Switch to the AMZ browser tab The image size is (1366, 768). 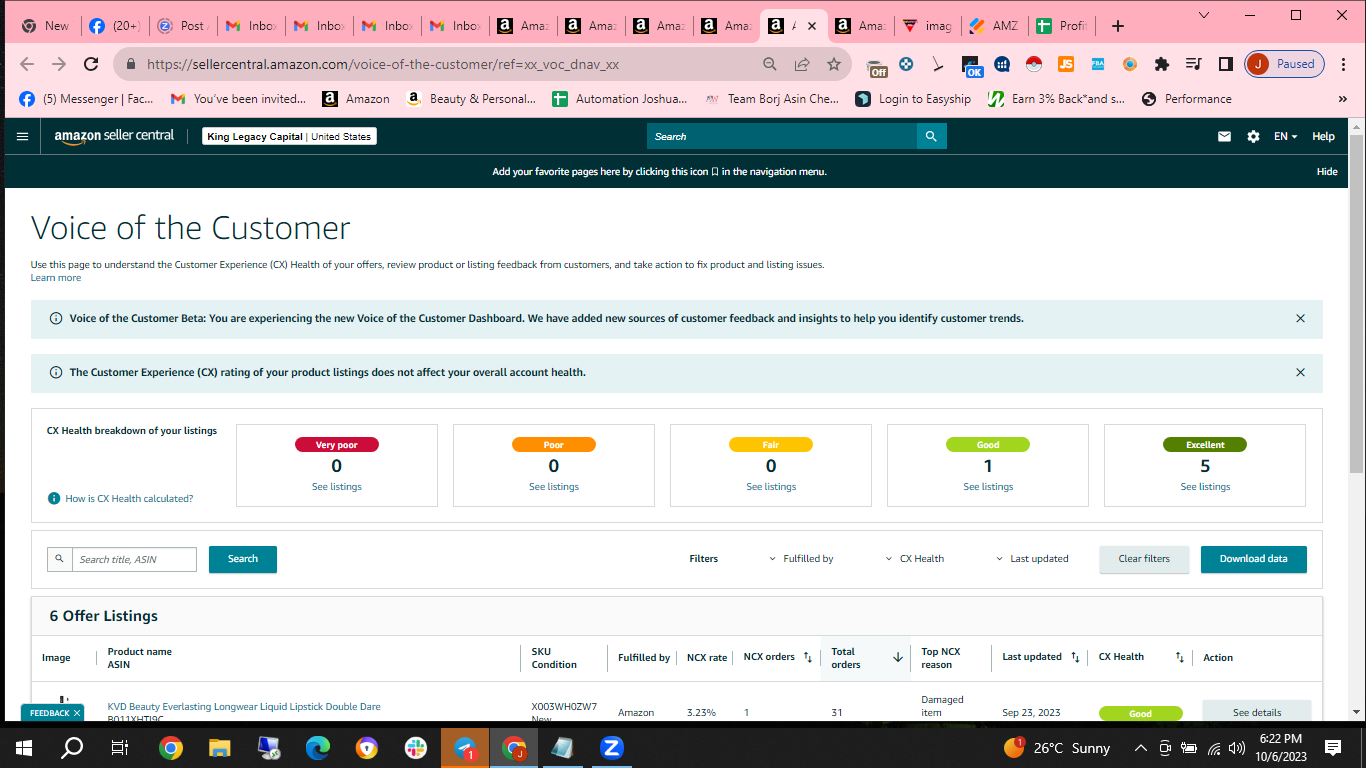pos(992,26)
